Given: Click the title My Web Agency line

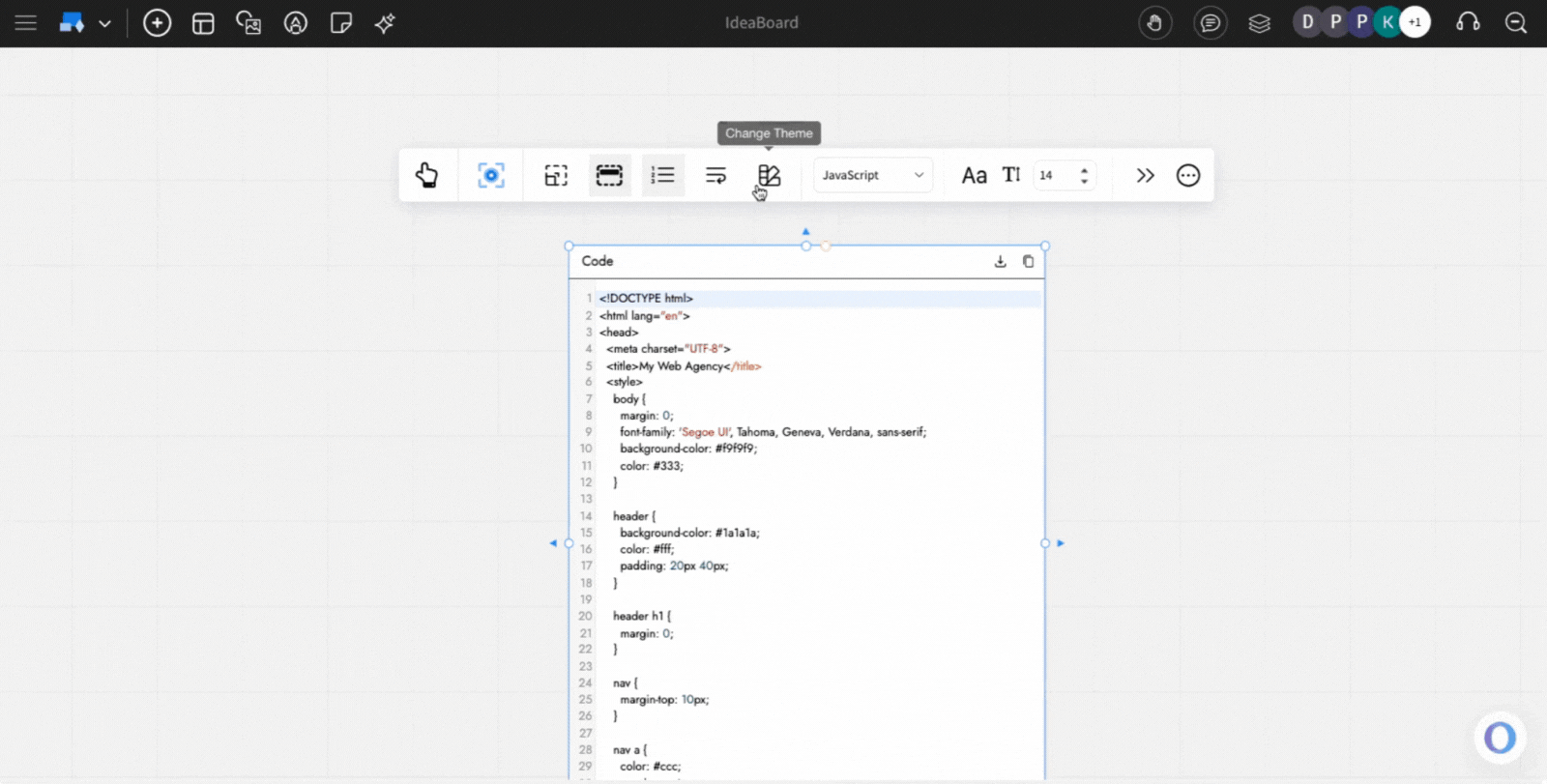Looking at the screenshot, I should point(684,366).
